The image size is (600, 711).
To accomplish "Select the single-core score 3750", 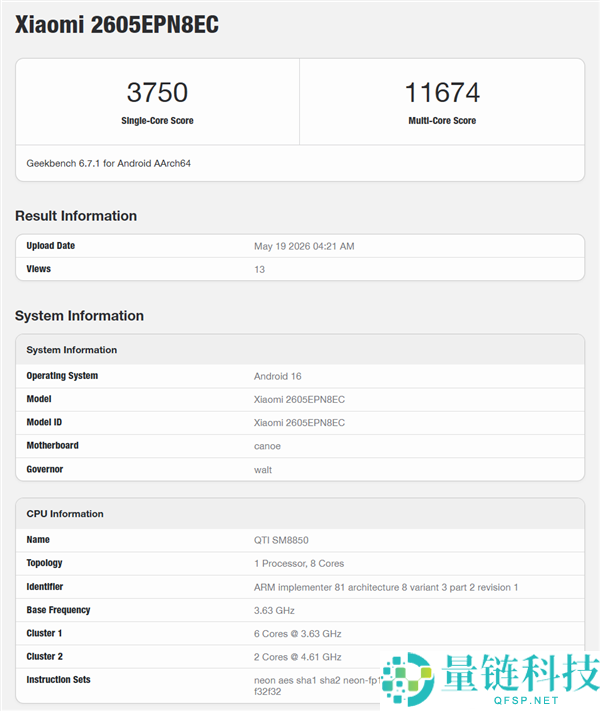I will [x=157, y=93].
